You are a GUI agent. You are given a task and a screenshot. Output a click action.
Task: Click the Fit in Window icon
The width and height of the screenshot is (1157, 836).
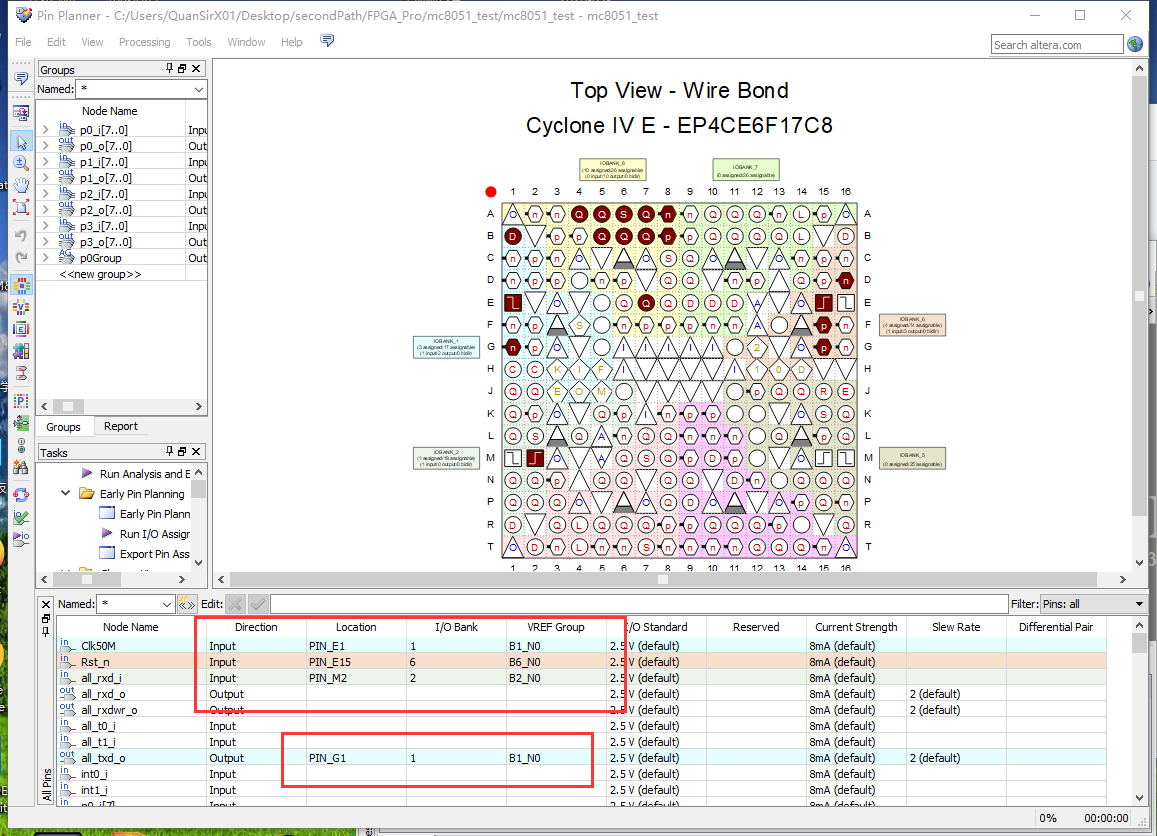click(x=21, y=206)
